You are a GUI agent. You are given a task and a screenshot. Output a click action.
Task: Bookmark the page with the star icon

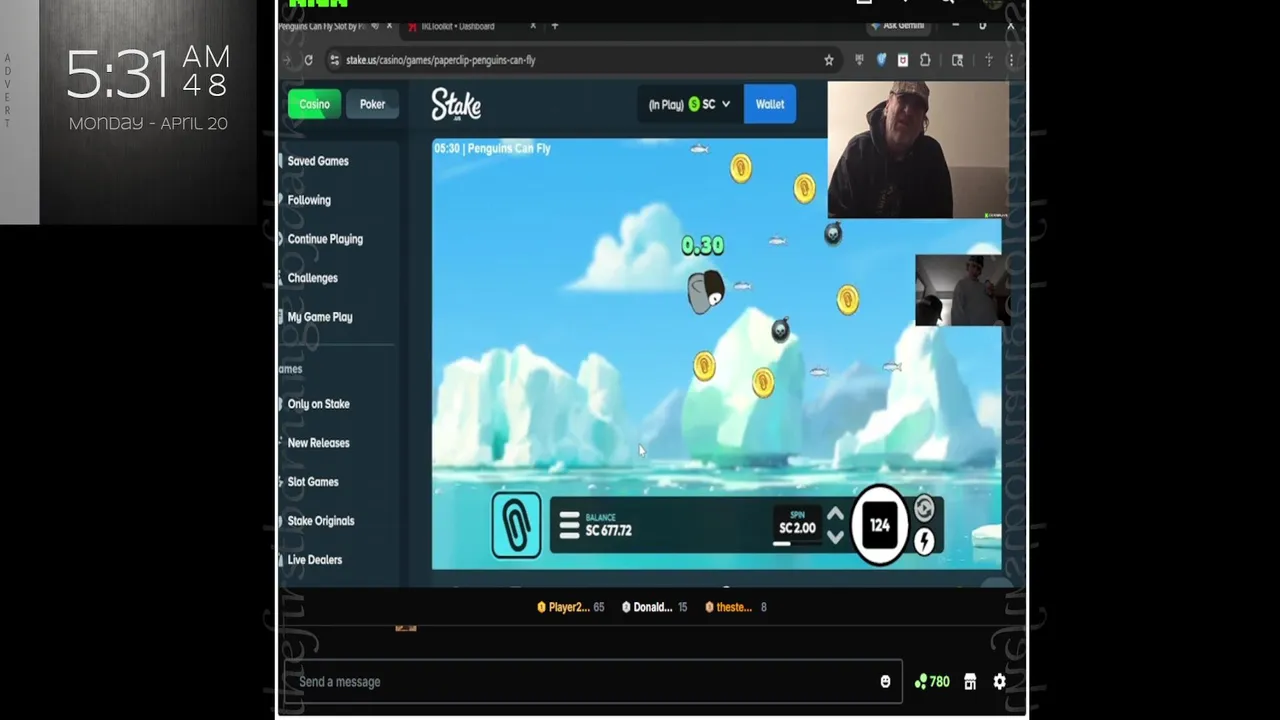829,60
